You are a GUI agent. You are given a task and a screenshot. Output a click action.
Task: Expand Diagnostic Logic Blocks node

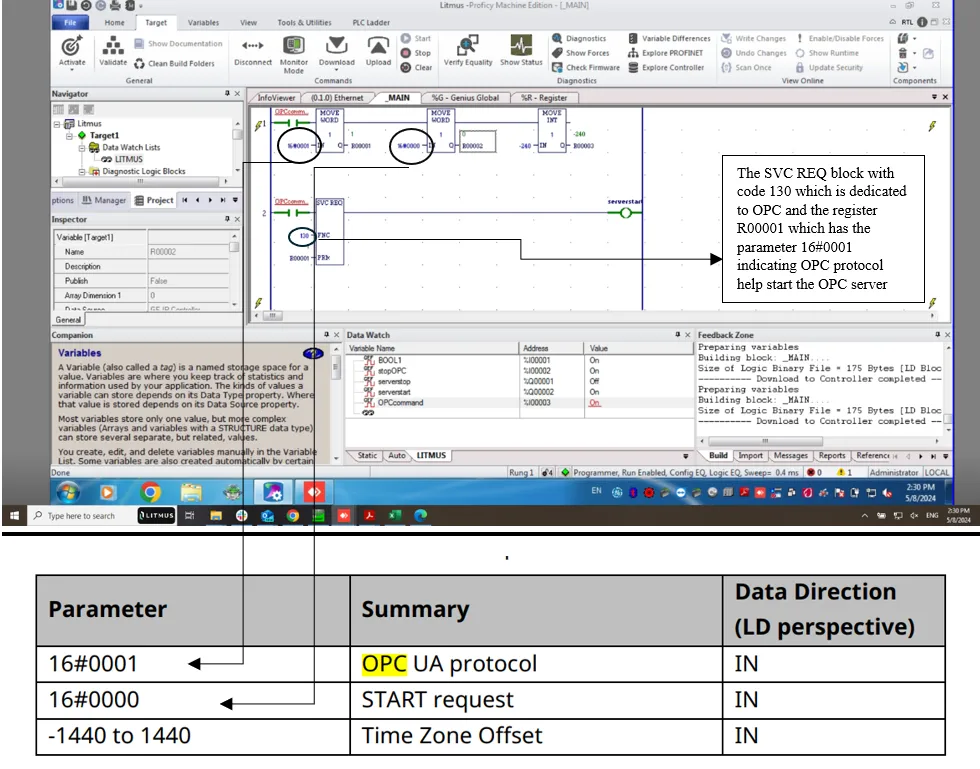(81, 171)
